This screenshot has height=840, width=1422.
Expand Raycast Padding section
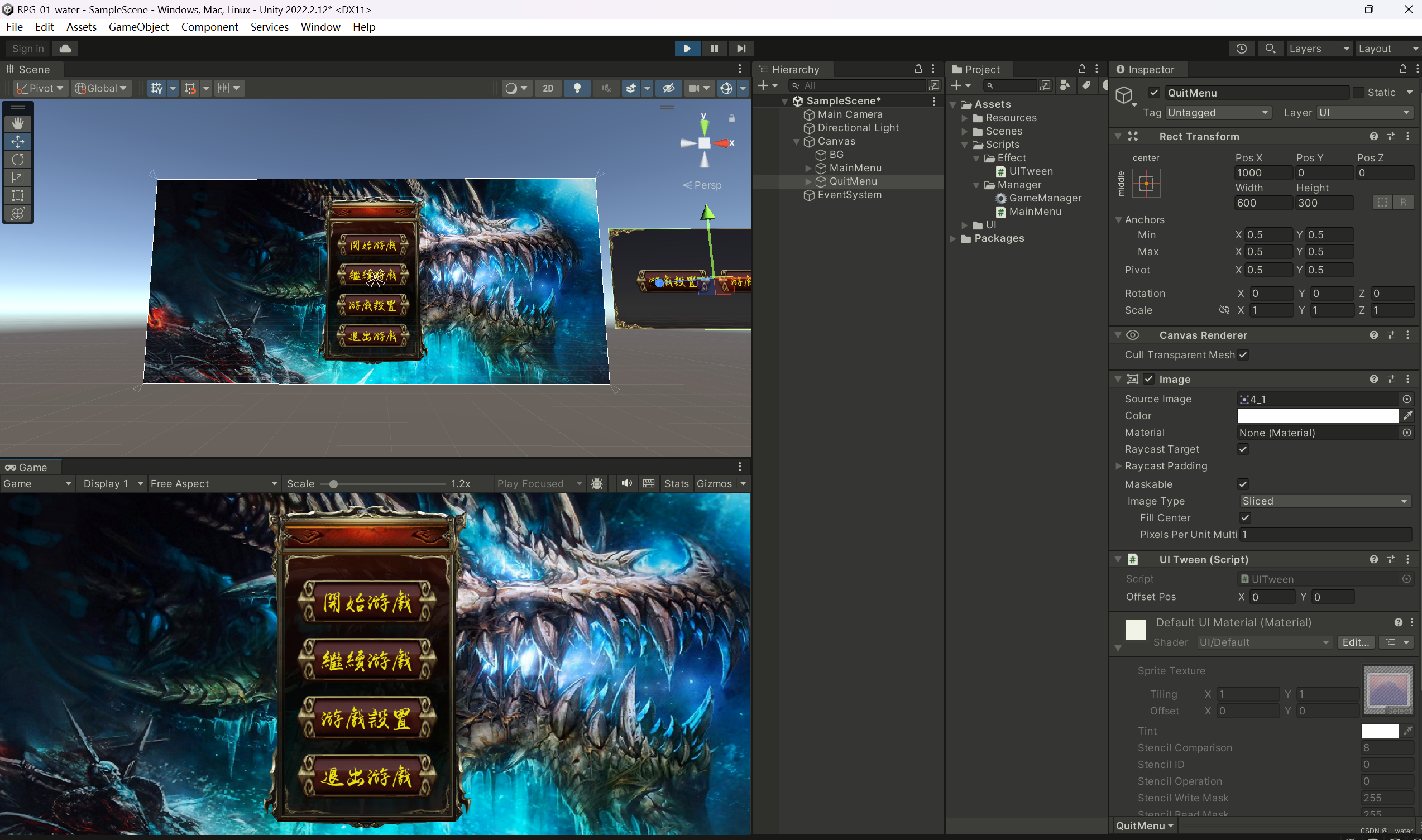[1118, 466]
